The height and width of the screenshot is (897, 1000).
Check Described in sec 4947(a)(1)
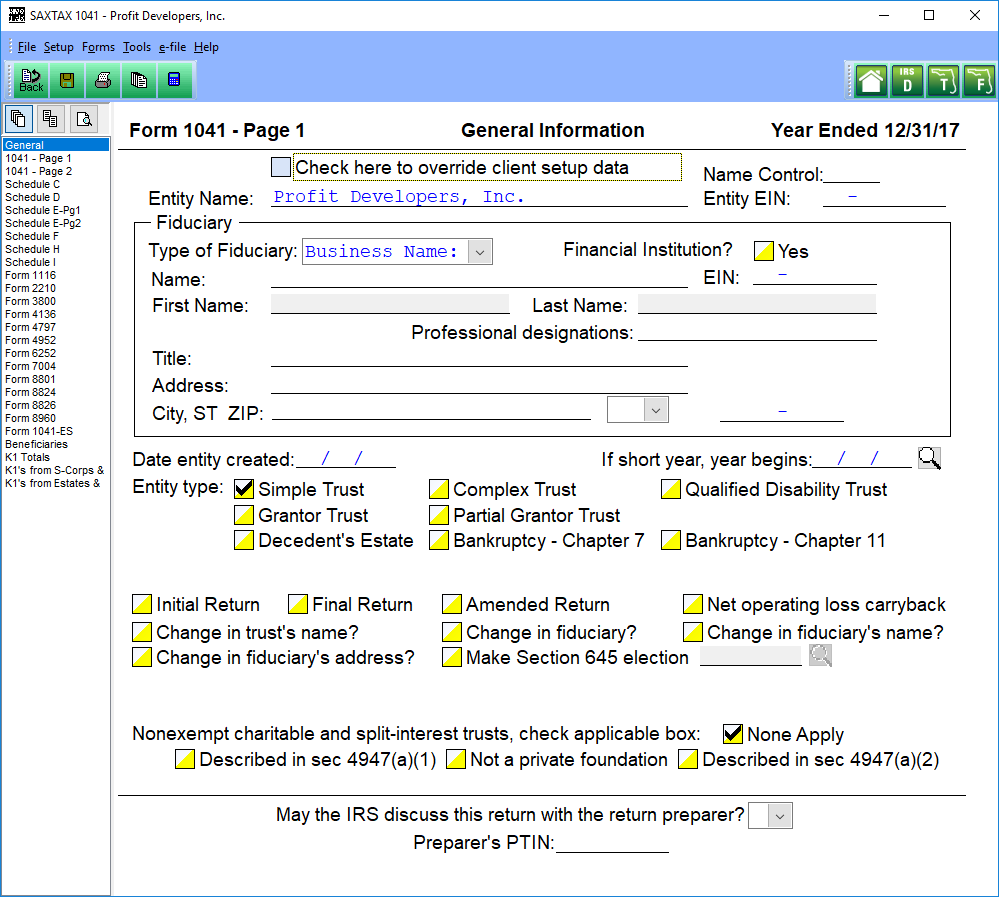[x=185, y=759]
